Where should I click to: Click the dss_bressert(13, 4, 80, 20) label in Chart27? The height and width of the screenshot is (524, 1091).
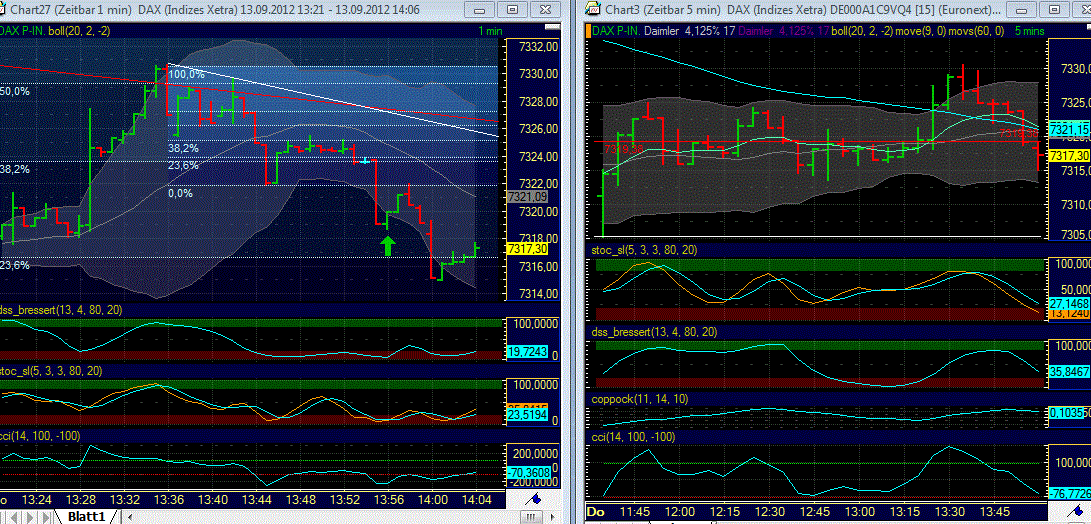(61, 310)
